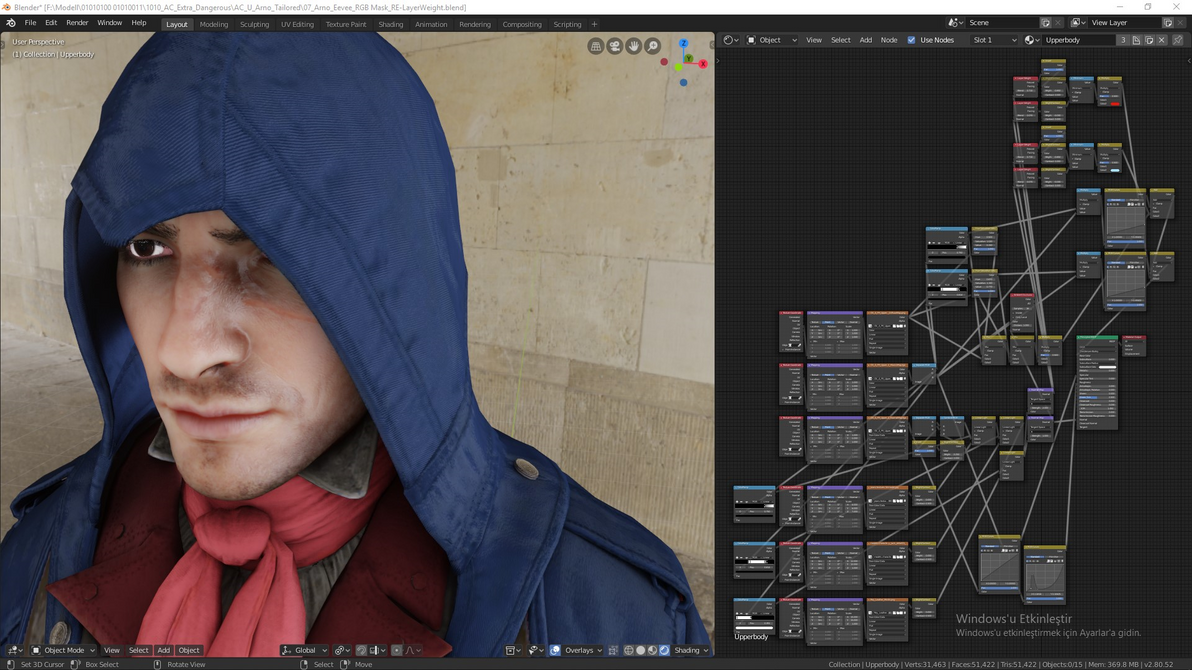The image size is (1192, 670).
Task: Switch to the Compositing workspace tab
Action: click(x=522, y=24)
